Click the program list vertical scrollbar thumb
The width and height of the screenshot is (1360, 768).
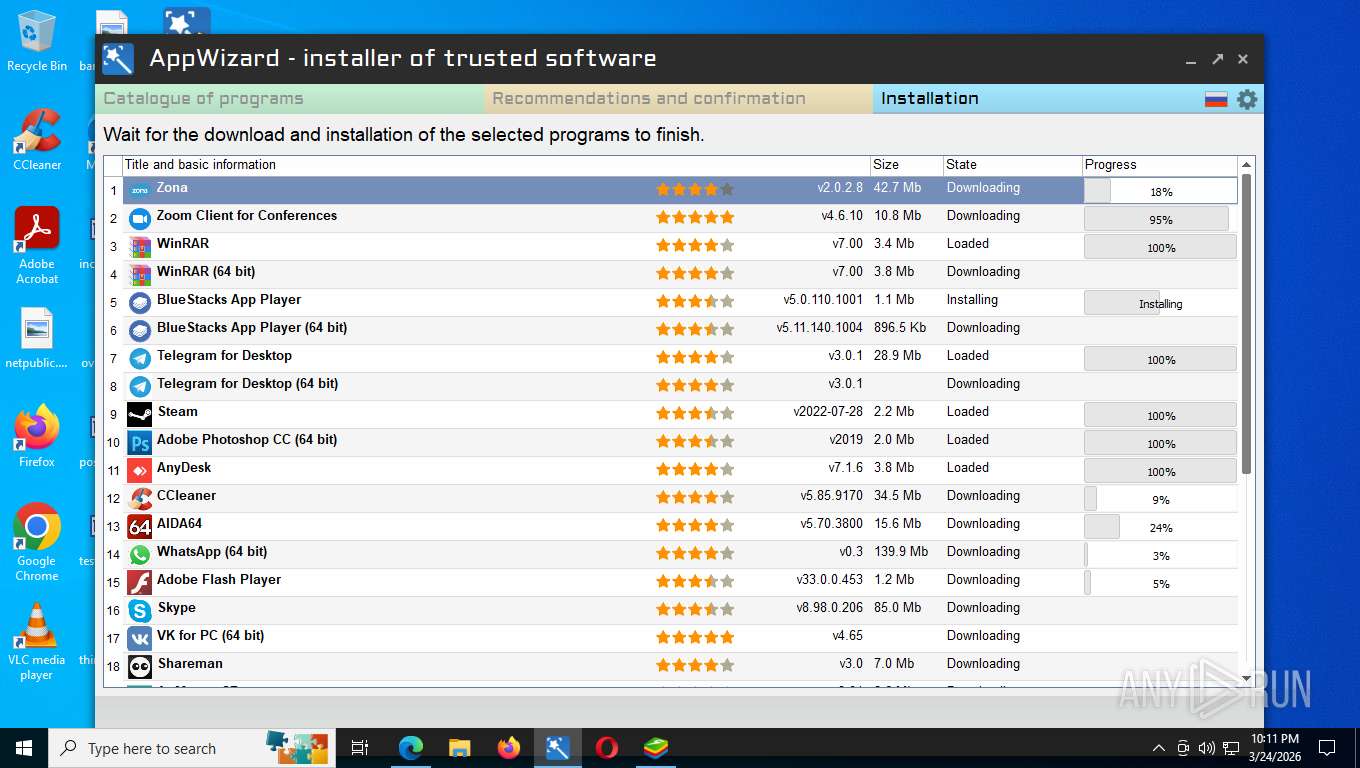pos(1246,324)
